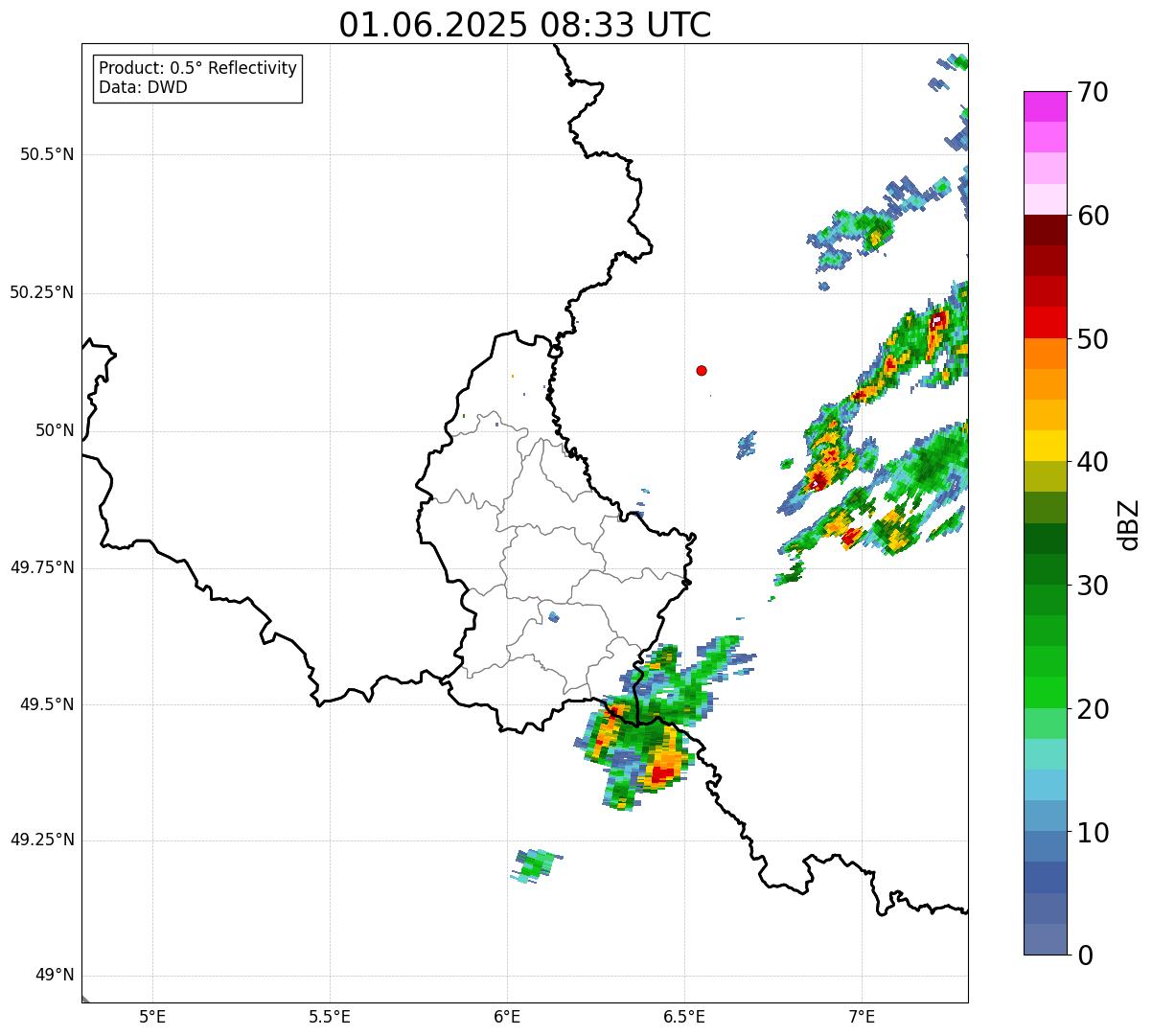Click the 20 dBZ colorbar tick label

pos(1093,710)
